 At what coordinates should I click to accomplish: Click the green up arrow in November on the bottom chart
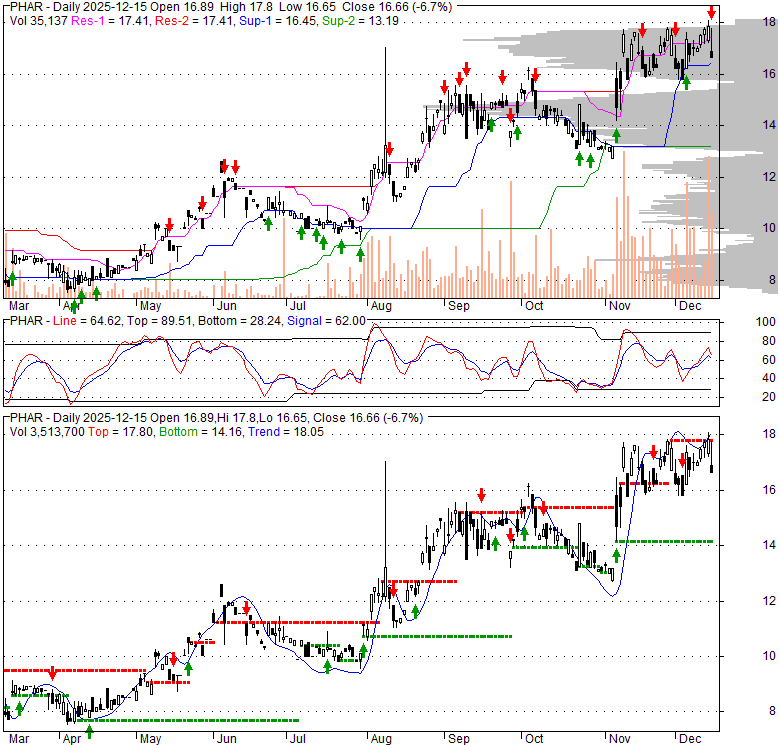(617, 555)
